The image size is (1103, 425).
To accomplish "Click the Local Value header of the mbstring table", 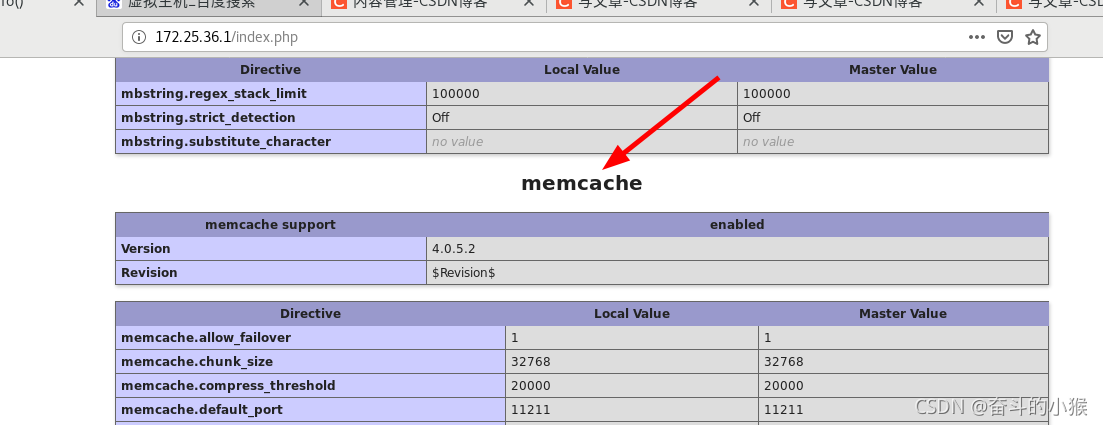I will pos(582,70).
